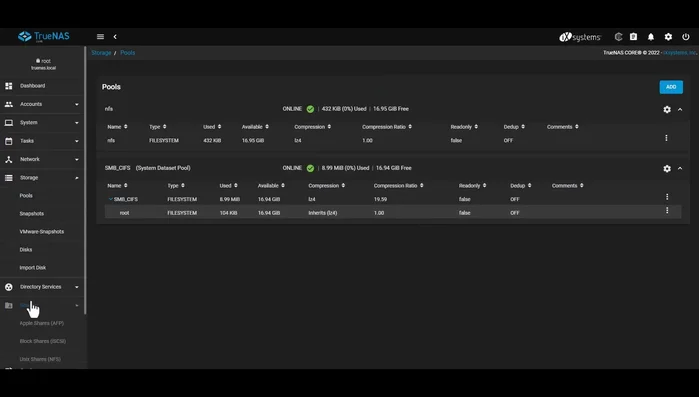Viewport: 699px width, 397px height.
Task: Click Pools breadcrumb link
Action: pyautogui.click(x=127, y=53)
